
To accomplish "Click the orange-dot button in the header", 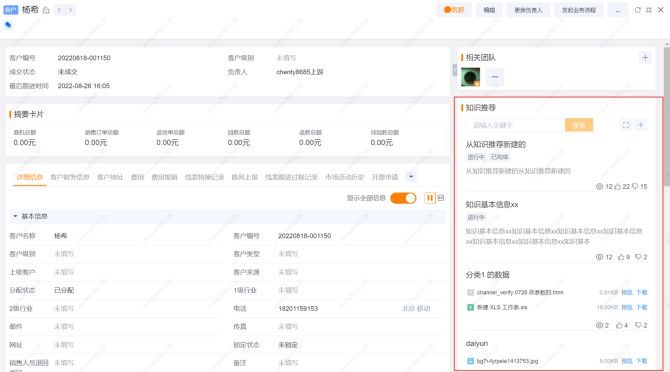I will [454, 10].
